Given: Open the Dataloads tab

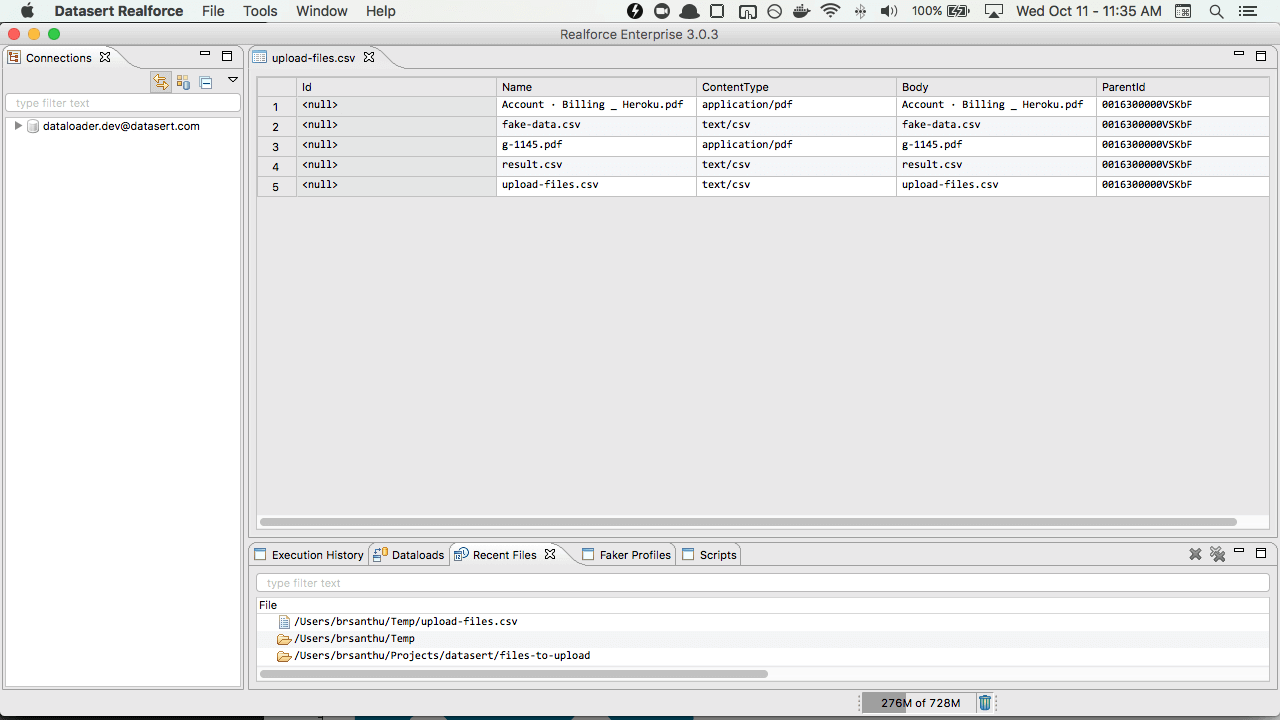Looking at the screenshot, I should pos(408,555).
